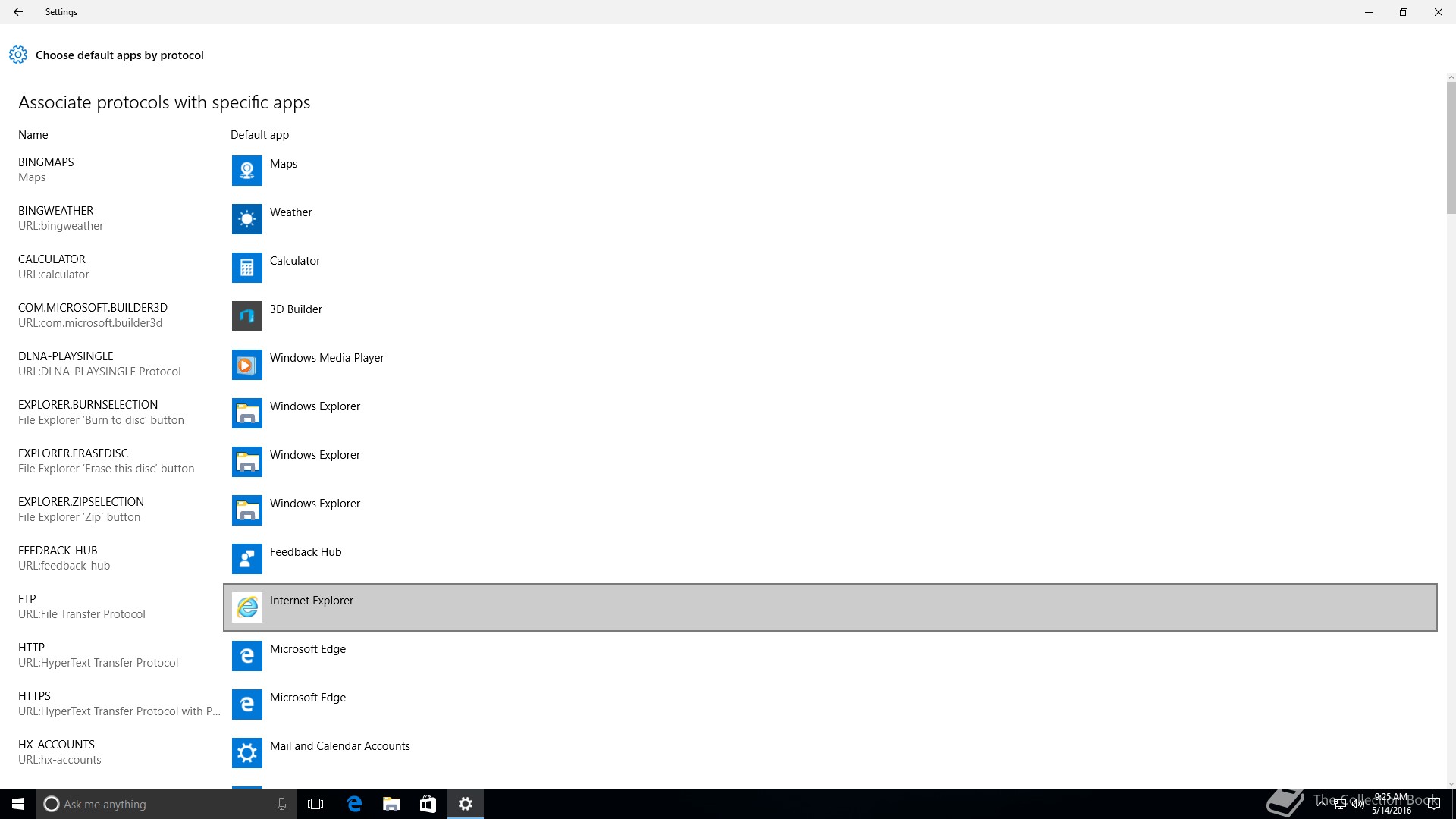The height and width of the screenshot is (819, 1456).
Task: Select the DLNA-PLAYSINGLE protocol name
Action: click(x=66, y=356)
